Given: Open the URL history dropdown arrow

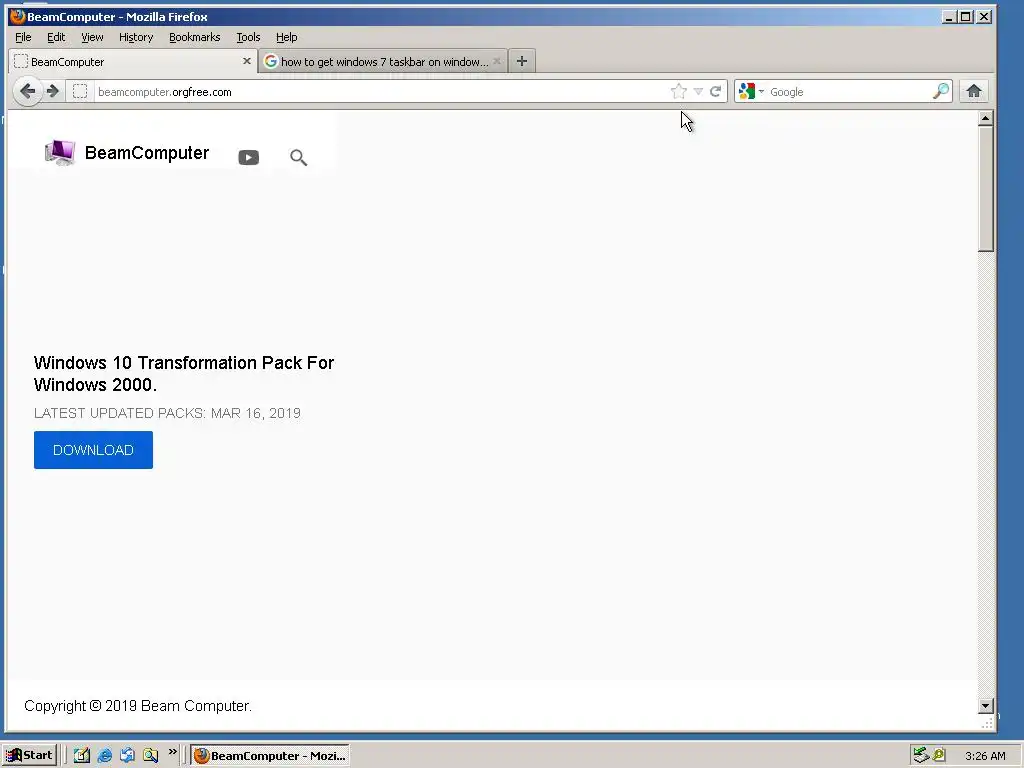Looking at the screenshot, I should tap(698, 91).
